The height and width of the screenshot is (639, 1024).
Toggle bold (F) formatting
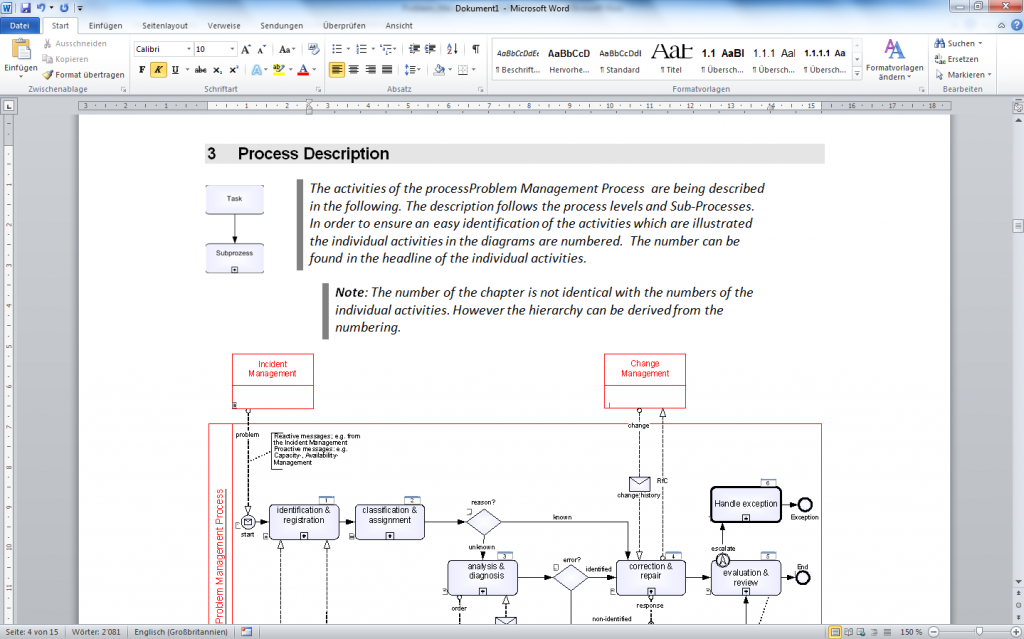pyautogui.click(x=142, y=69)
